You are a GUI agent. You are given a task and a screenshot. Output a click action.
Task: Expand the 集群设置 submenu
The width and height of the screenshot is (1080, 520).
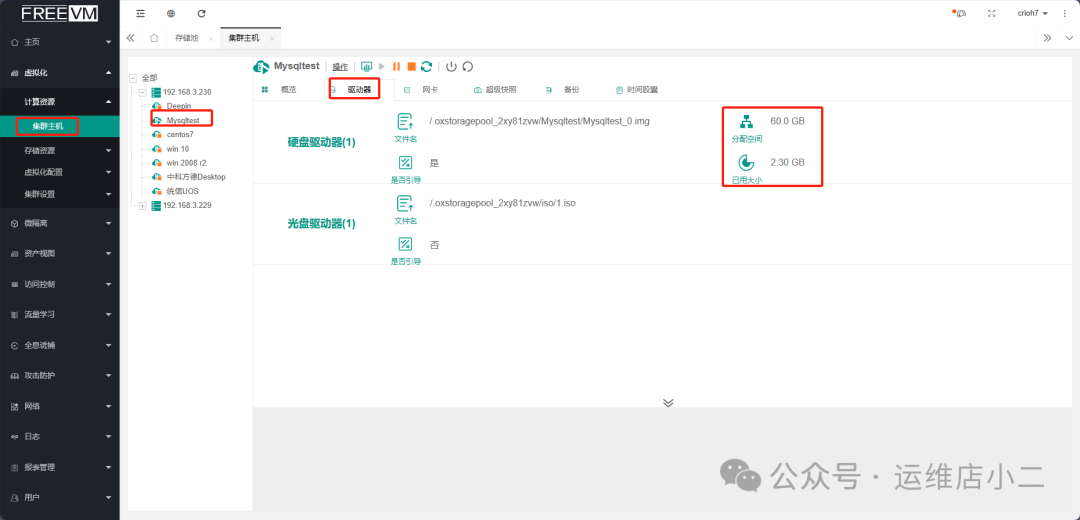click(60, 194)
